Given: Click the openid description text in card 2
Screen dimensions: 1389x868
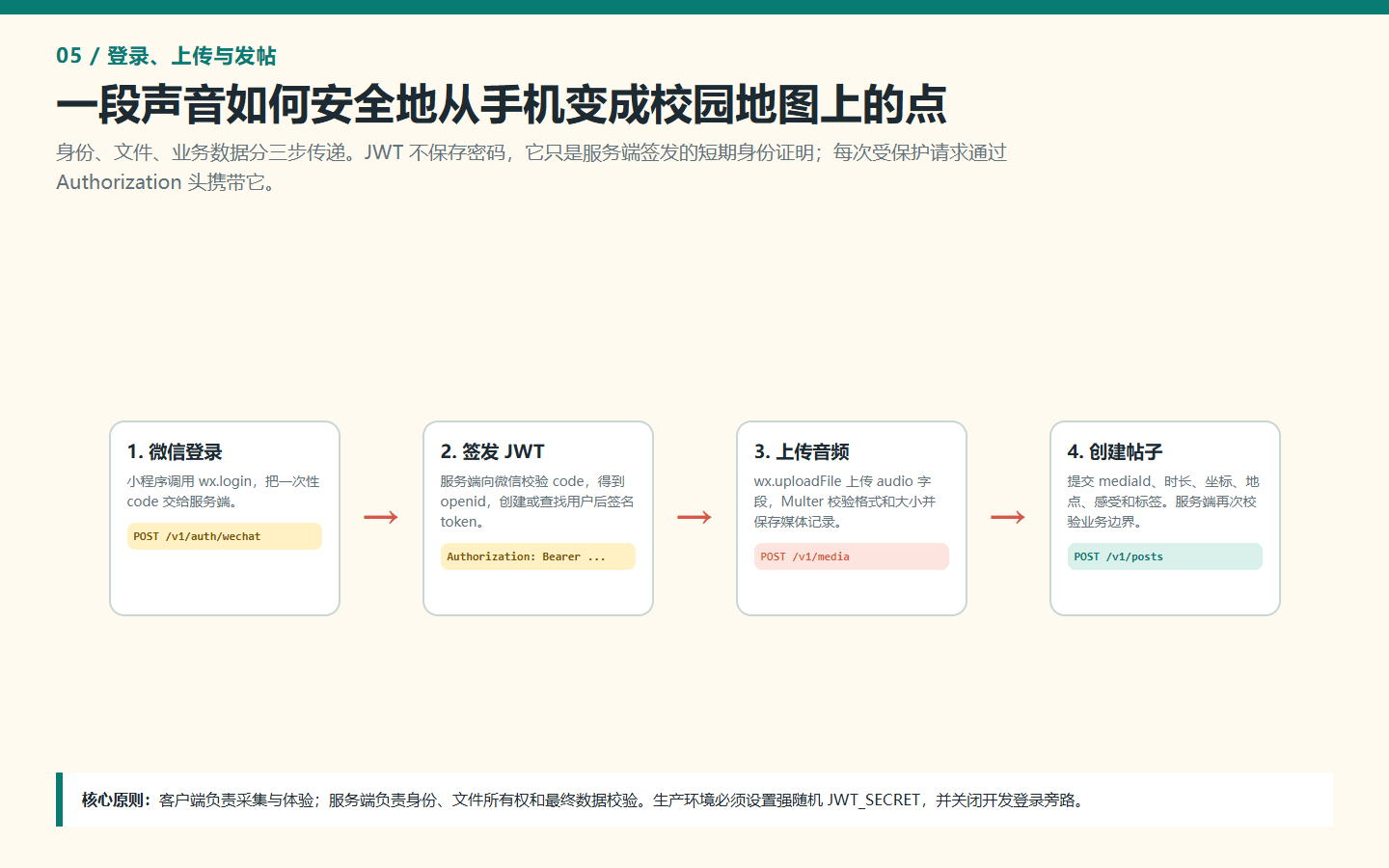Looking at the screenshot, I should coord(537,502).
